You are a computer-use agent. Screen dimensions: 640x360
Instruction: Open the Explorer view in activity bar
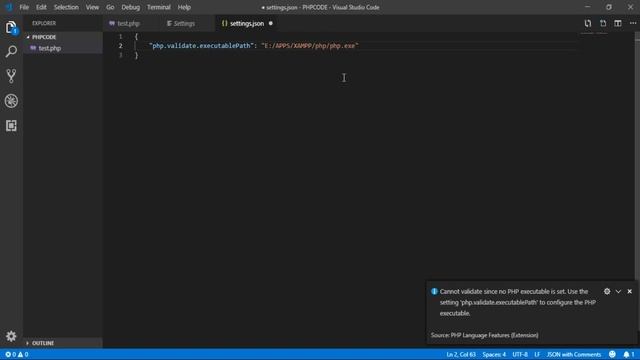tap(11, 28)
